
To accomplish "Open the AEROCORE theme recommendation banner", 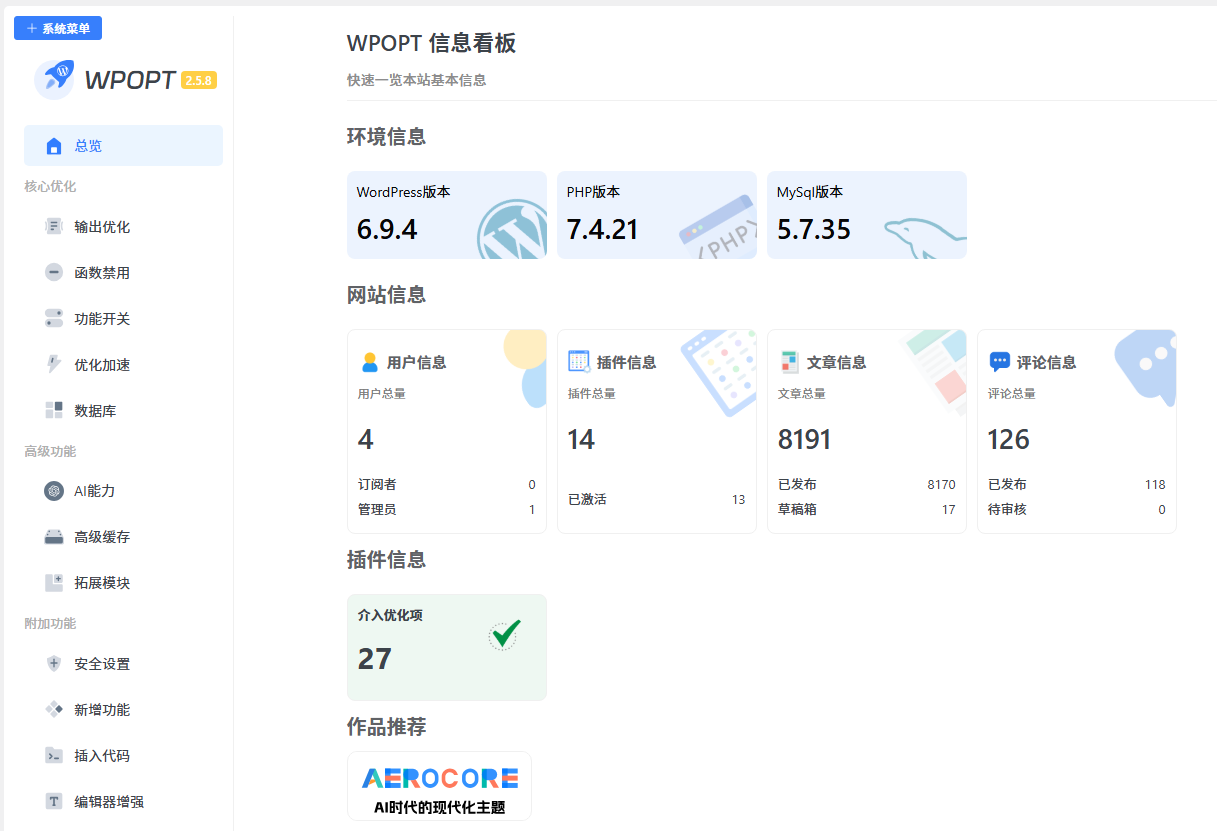I will click(x=439, y=786).
